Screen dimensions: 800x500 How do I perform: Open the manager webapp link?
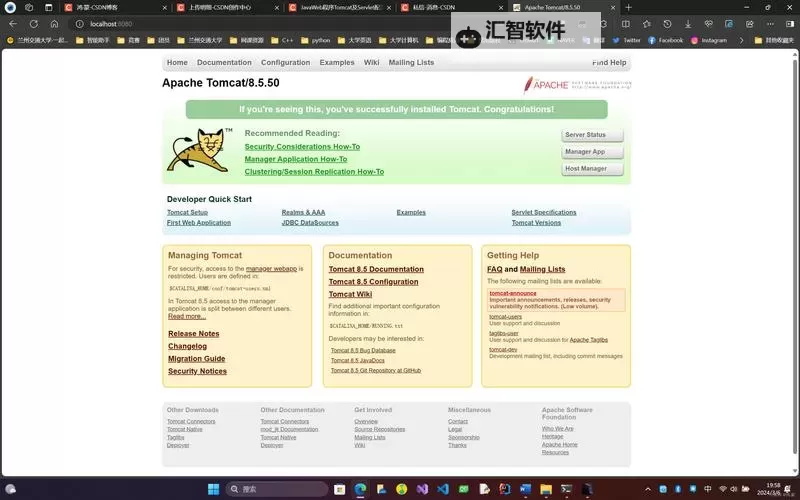click(271, 268)
